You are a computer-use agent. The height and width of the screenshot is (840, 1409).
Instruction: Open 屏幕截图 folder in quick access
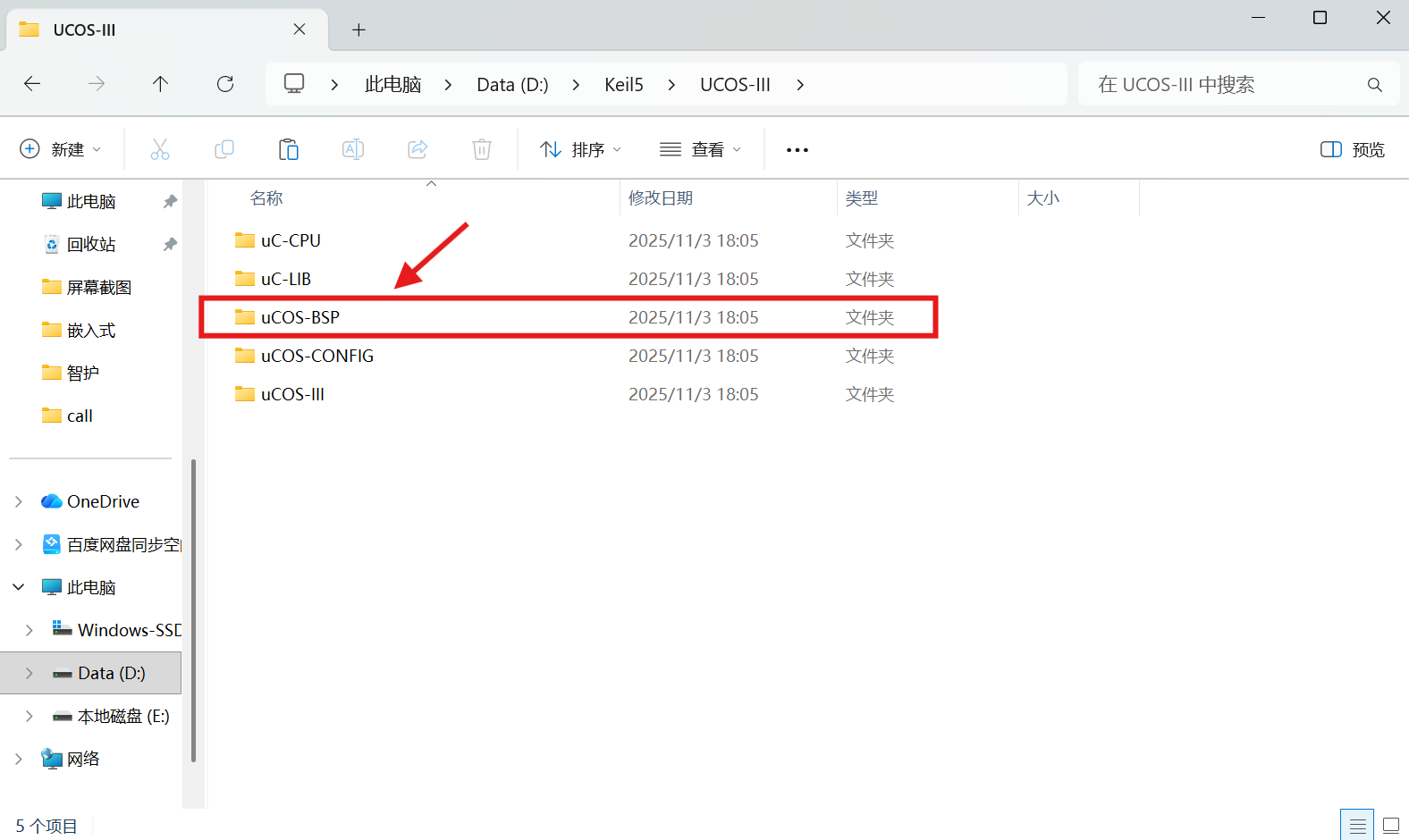87,287
